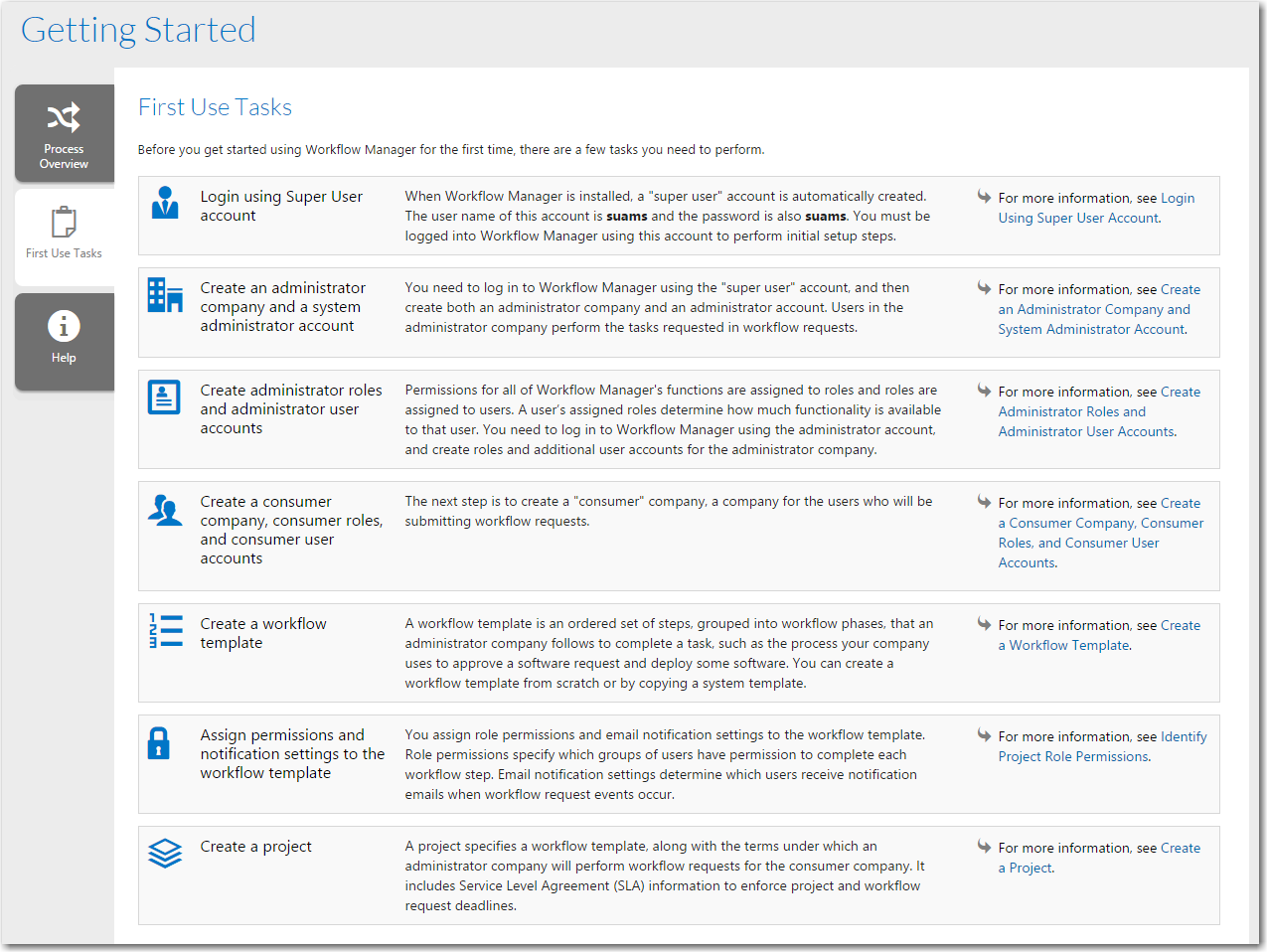
Task: Click the numbered list workflow template icon
Action: pyautogui.click(x=165, y=631)
